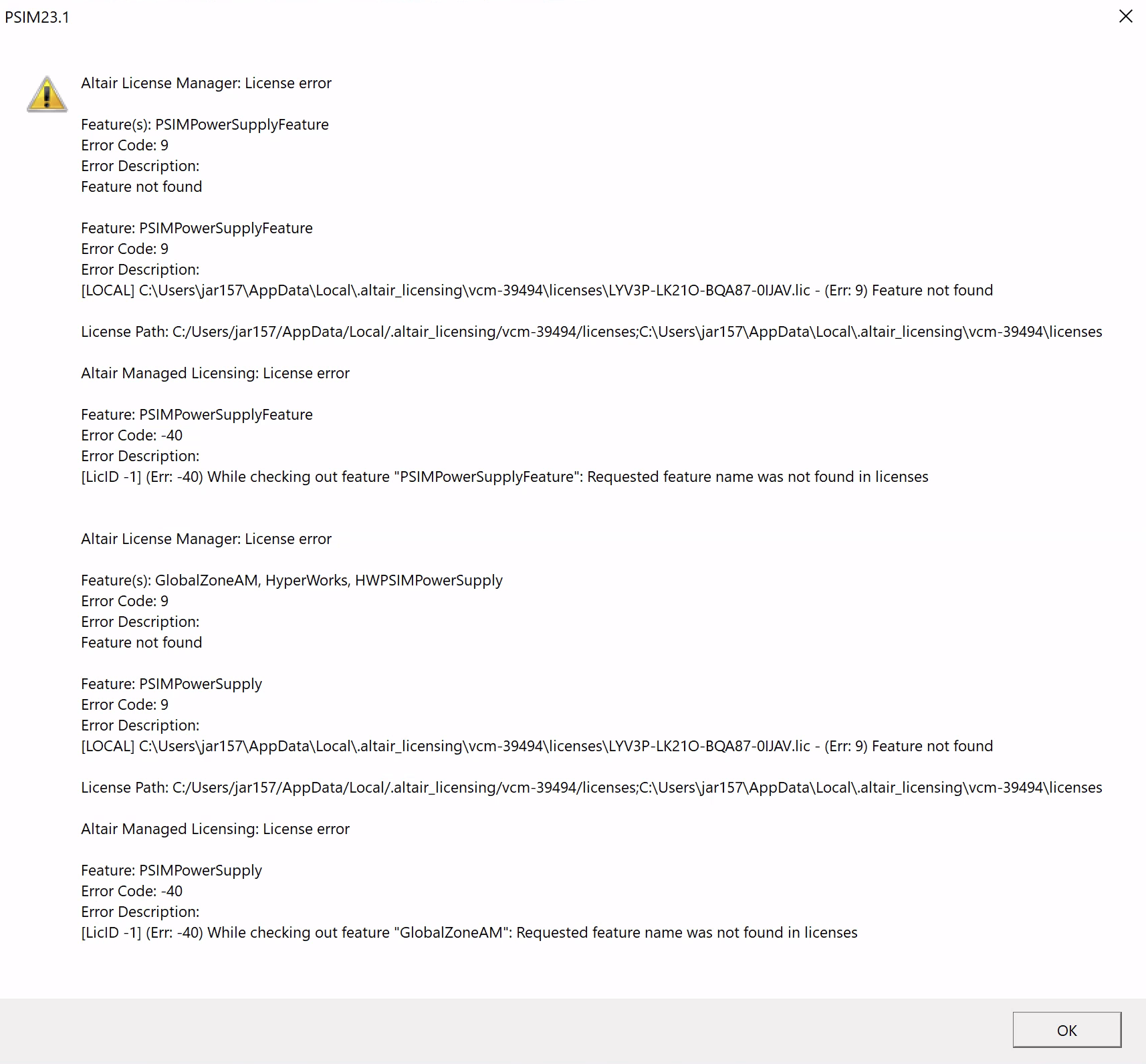
Task: Click the X to close the PSIM23.1 dialog
Action: click(1127, 17)
